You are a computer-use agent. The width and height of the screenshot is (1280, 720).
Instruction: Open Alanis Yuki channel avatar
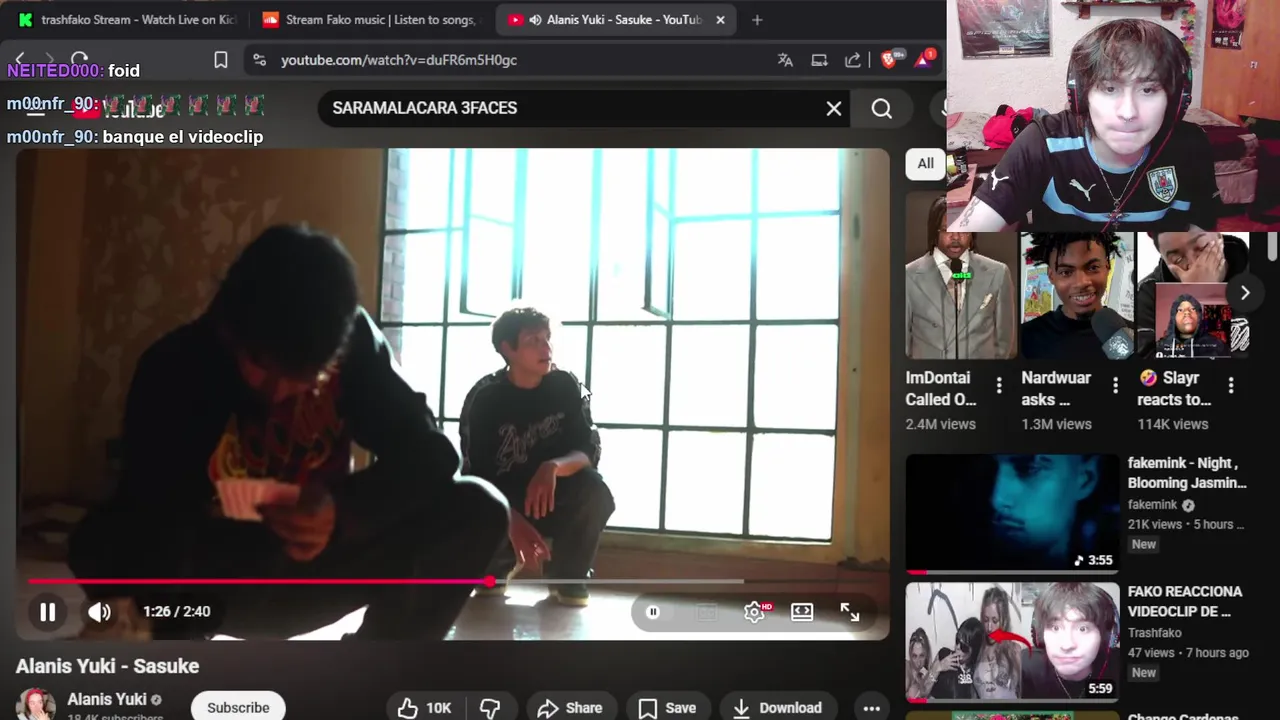(x=35, y=704)
